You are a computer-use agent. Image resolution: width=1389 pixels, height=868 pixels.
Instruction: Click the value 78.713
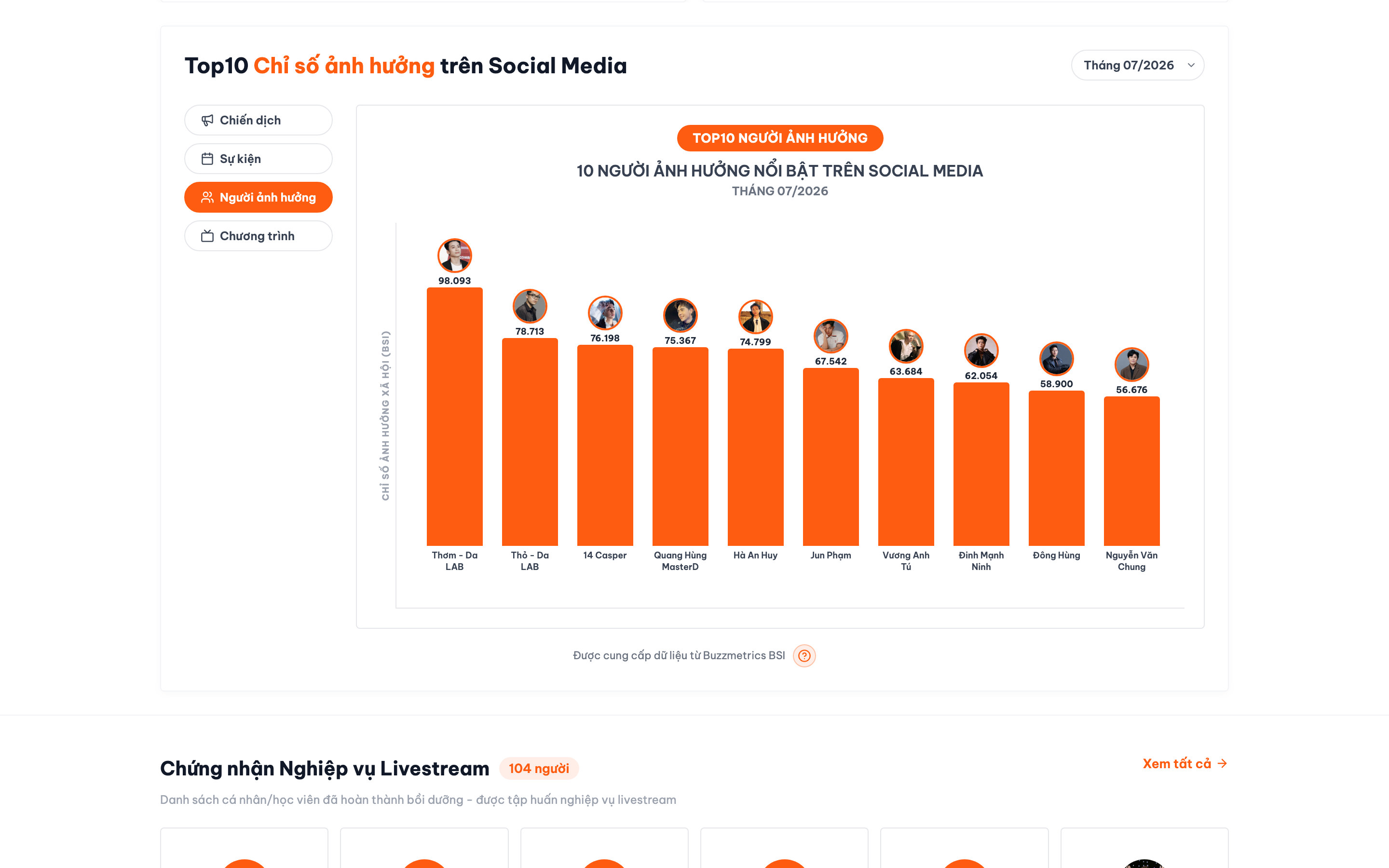point(530,331)
